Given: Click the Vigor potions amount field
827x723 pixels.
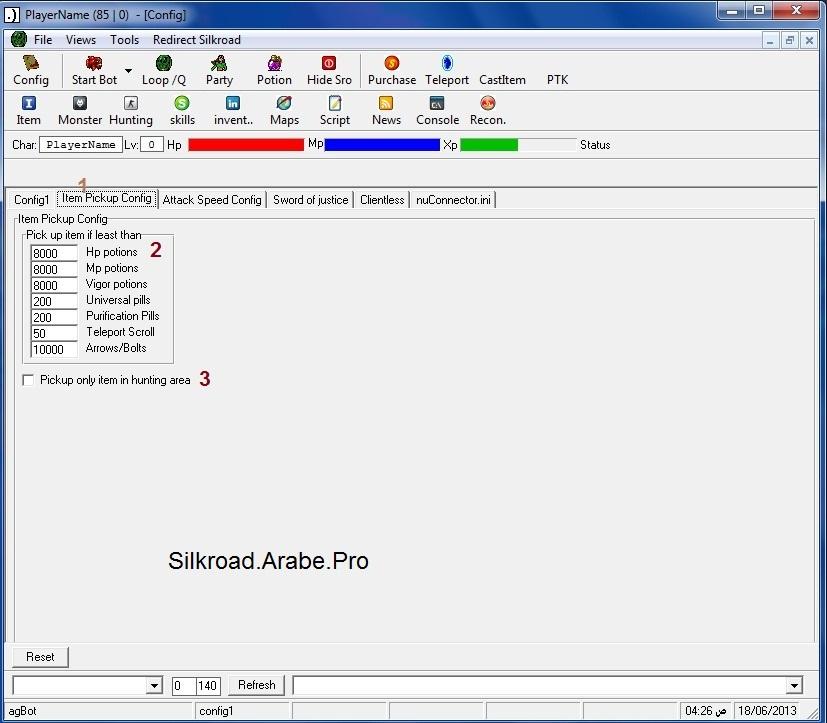Looking at the screenshot, I should 54,285.
